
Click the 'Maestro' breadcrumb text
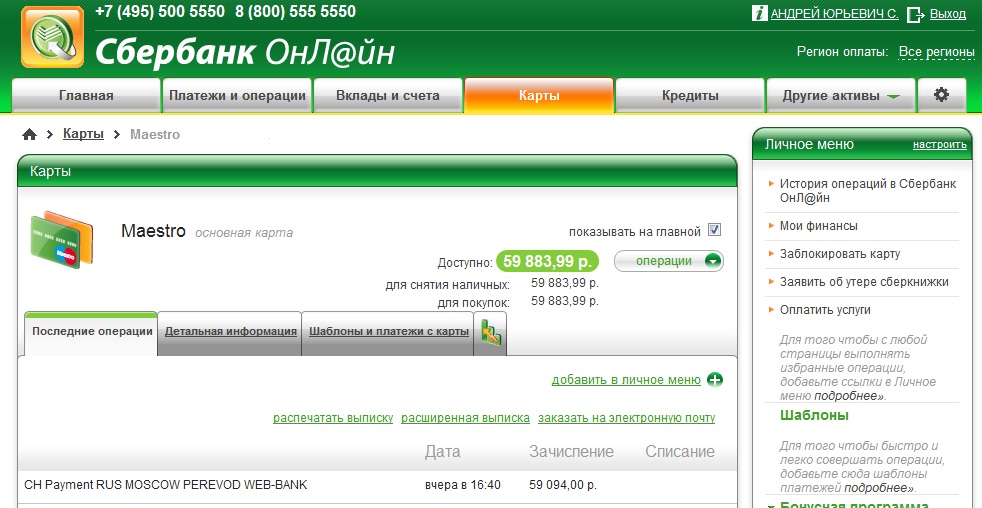[155, 134]
